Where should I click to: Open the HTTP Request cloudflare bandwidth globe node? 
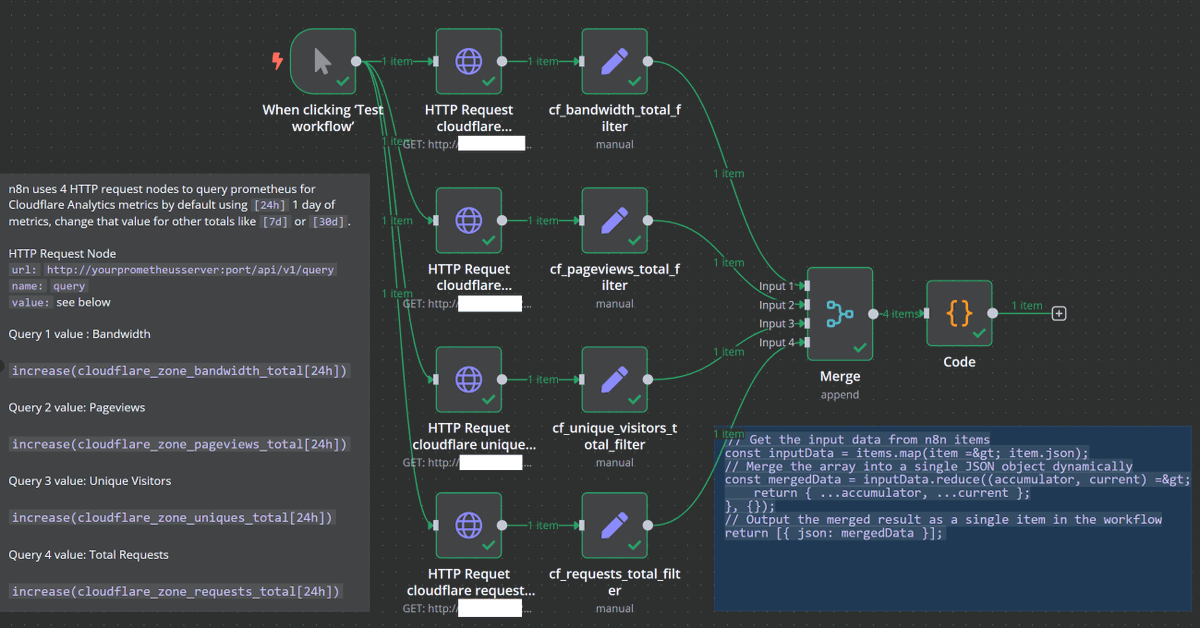[469, 61]
